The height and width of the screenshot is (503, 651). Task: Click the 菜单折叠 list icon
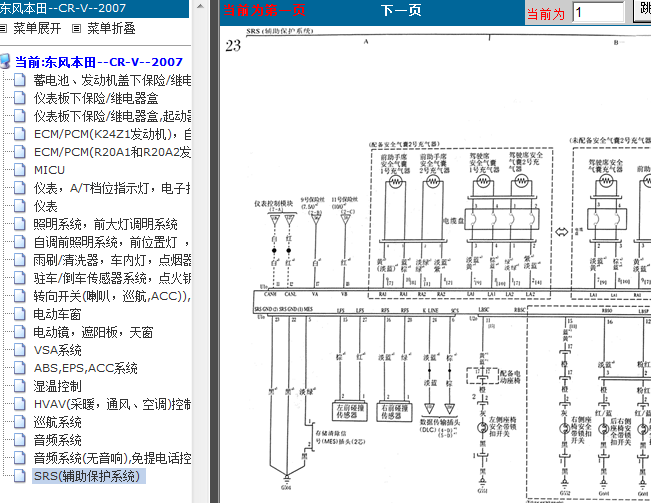coord(76,28)
